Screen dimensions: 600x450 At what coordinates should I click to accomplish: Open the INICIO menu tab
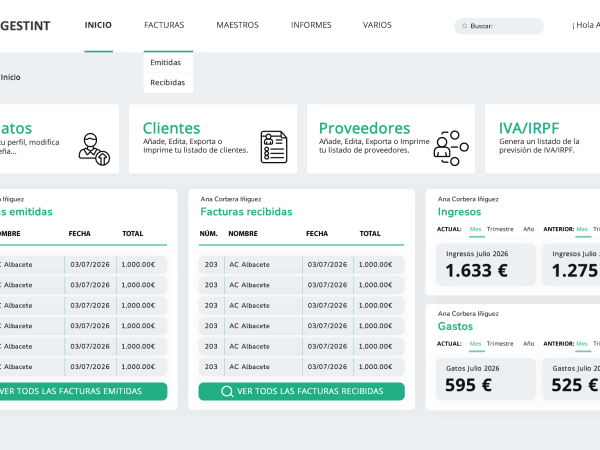(x=98, y=25)
